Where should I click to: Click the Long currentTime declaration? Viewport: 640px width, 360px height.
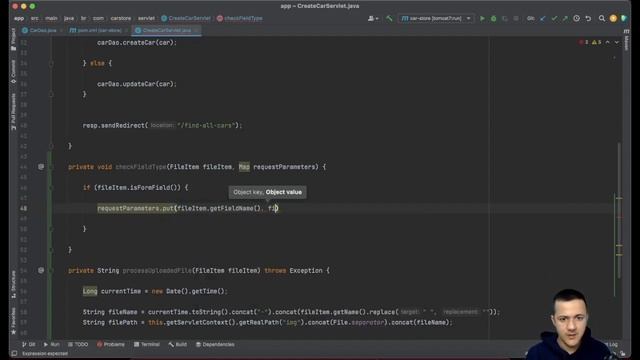155,291
